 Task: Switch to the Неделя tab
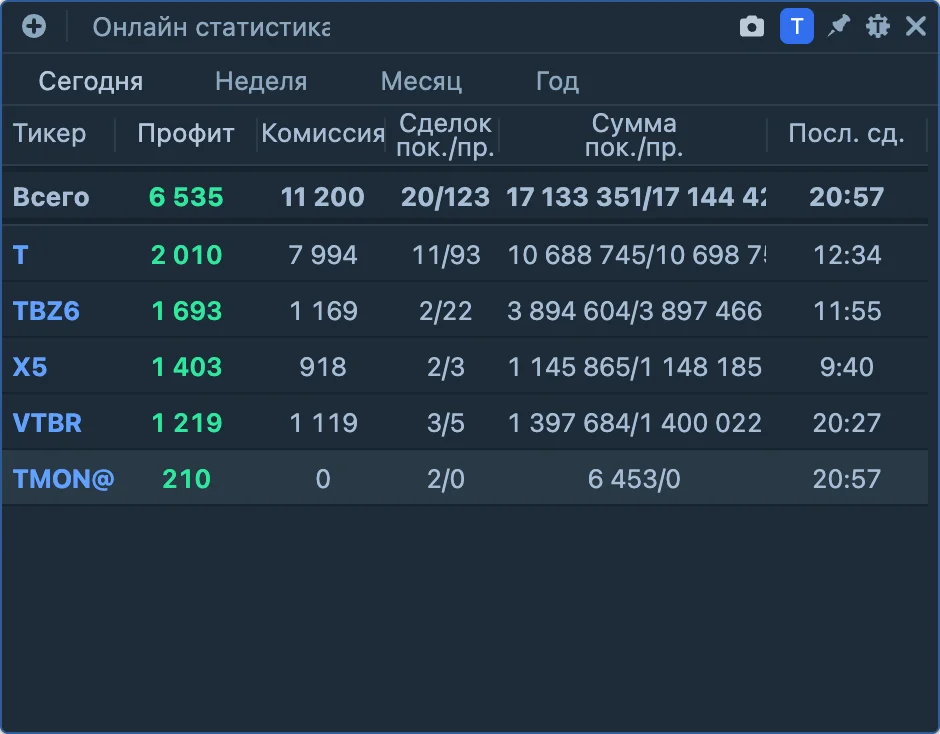click(261, 81)
